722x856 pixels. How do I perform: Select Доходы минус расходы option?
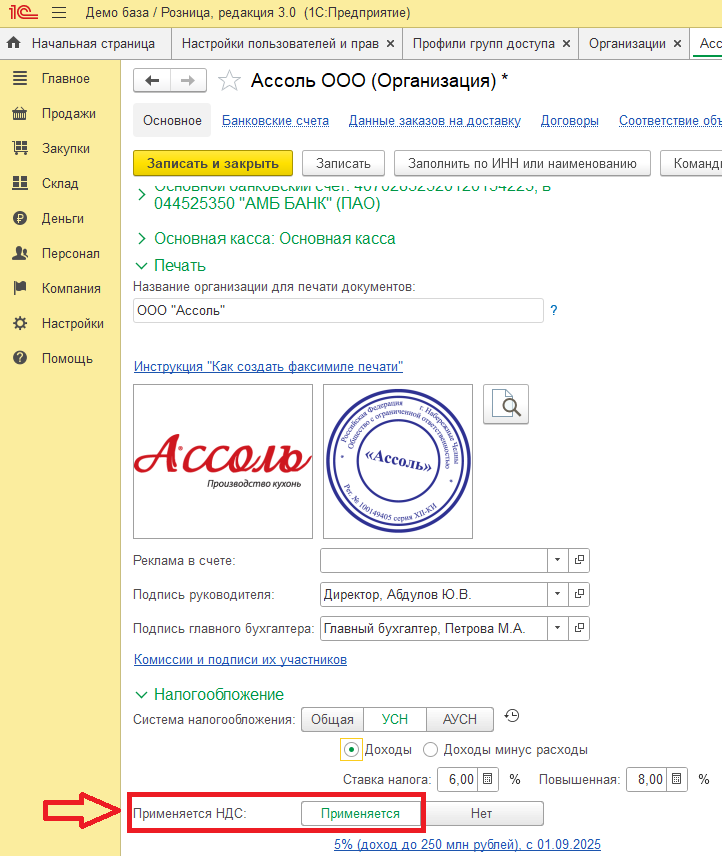[x=431, y=749]
